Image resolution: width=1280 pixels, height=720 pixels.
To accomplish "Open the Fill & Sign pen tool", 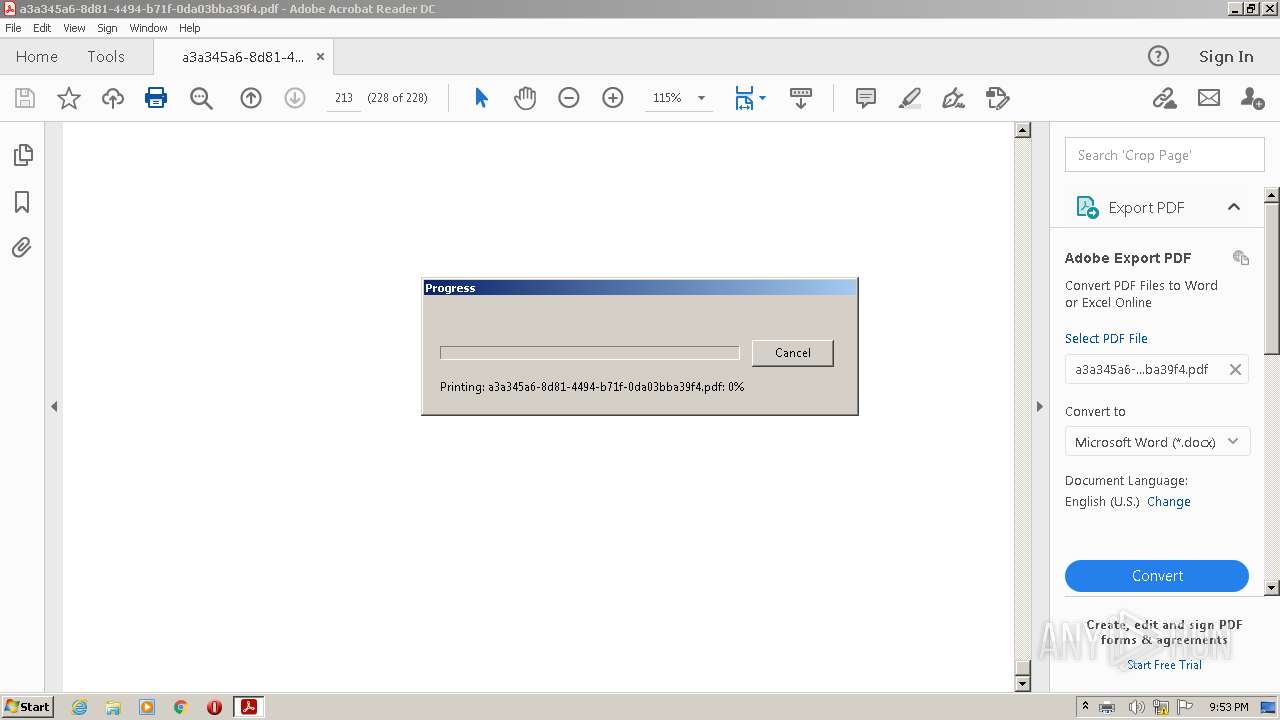I will 954,98.
